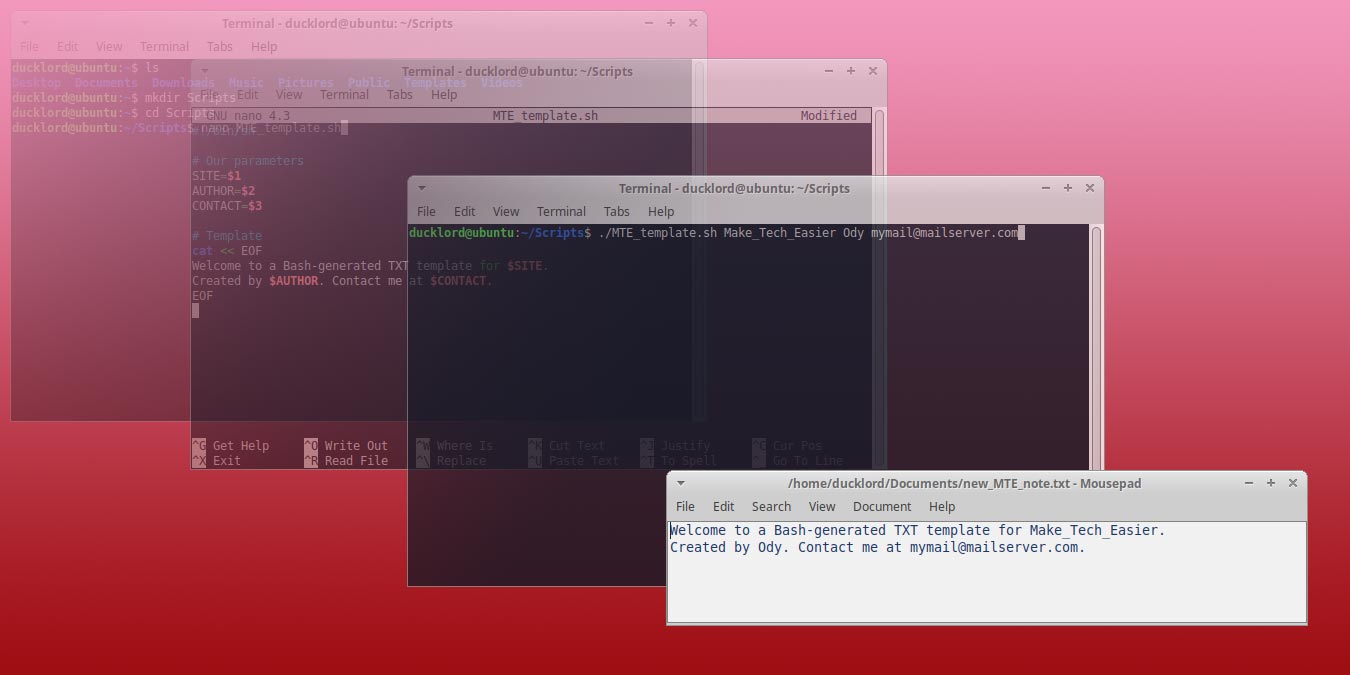Click nano's Go To Line shortcut
This screenshot has height=675, width=1350.
pos(806,460)
